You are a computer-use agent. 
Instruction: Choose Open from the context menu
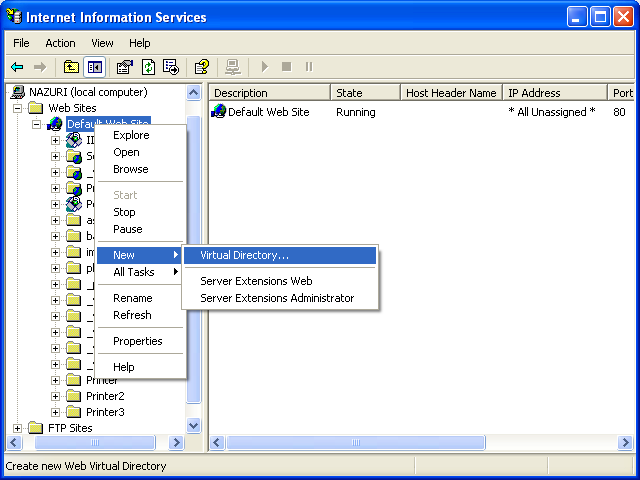[x=139, y=152]
